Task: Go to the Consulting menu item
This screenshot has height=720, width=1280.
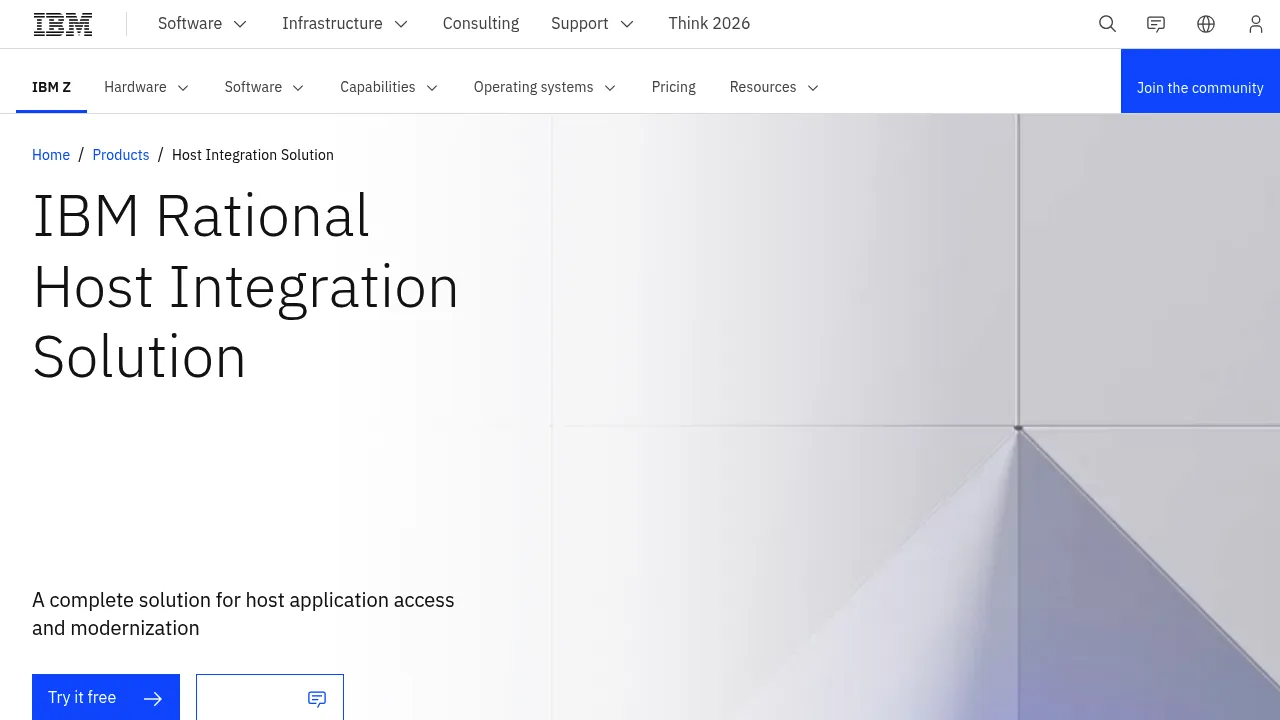Action: 481,24
